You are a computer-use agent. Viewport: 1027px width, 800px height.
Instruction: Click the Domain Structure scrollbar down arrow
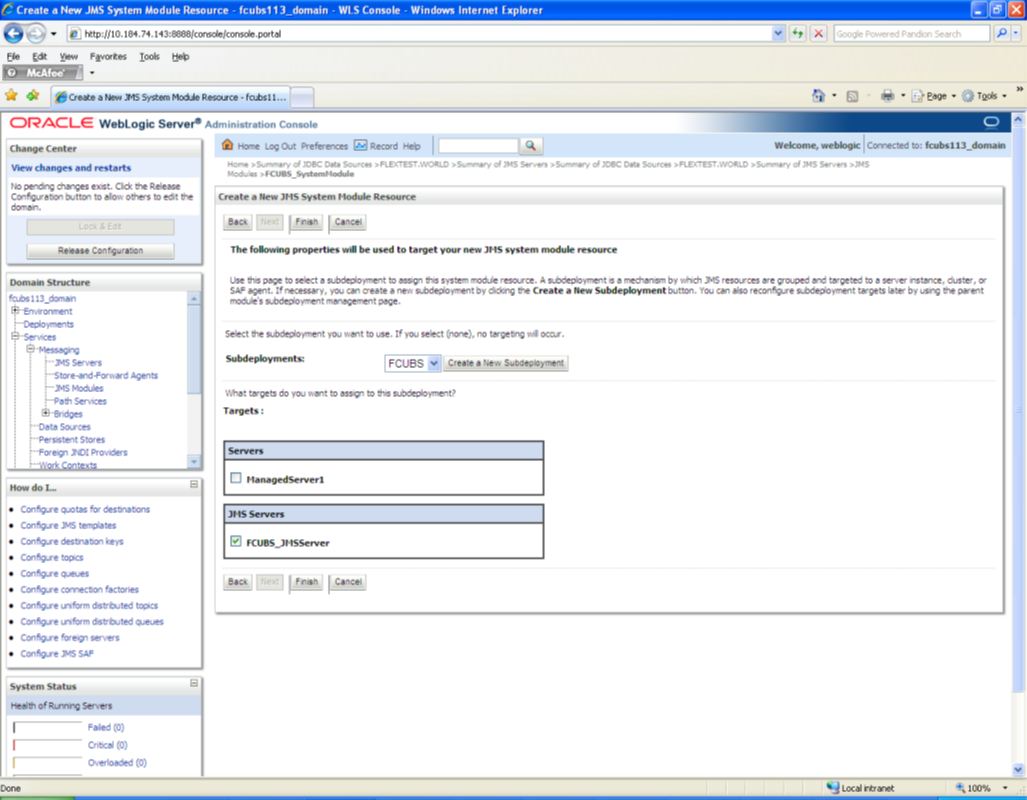194,462
